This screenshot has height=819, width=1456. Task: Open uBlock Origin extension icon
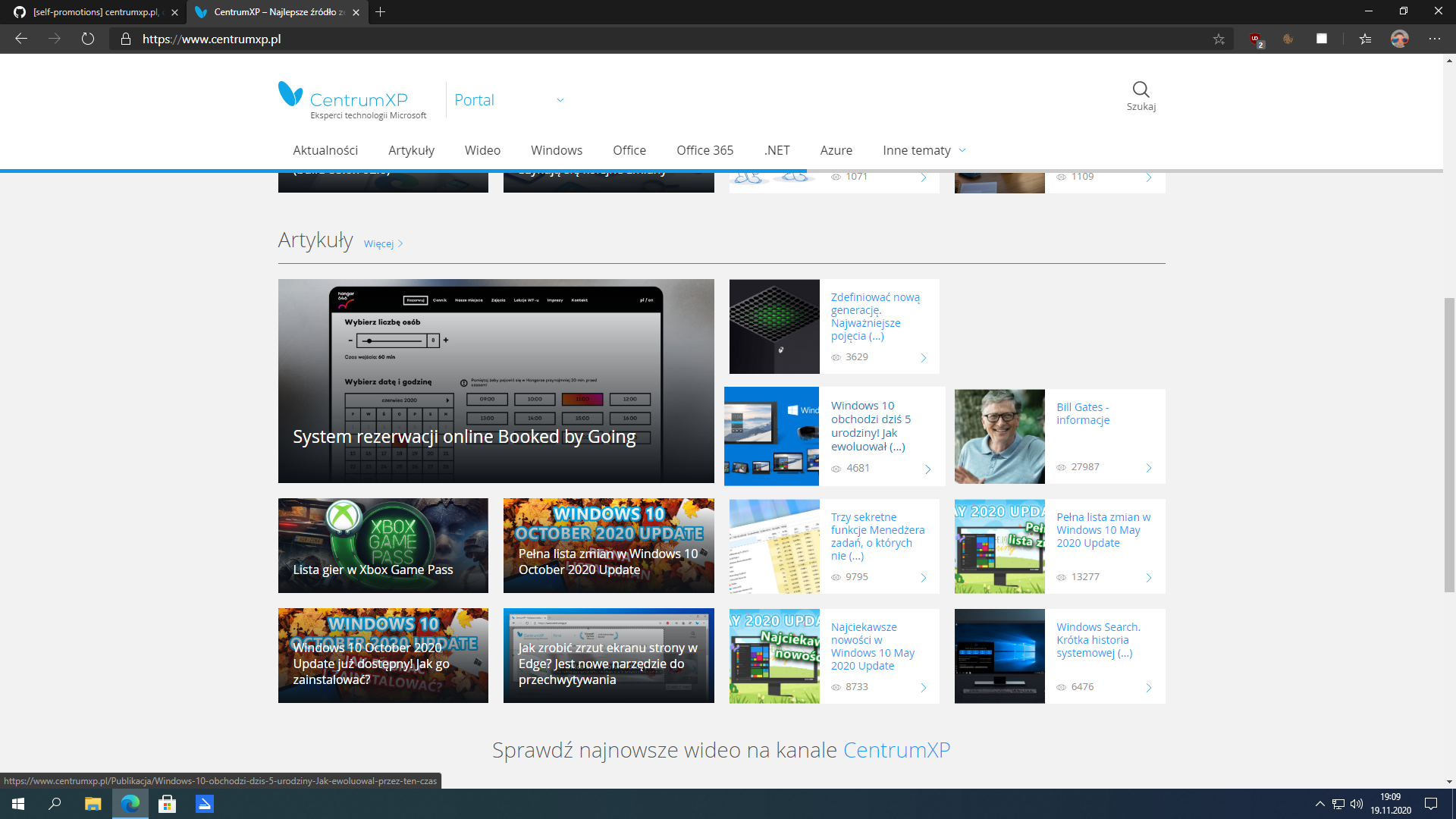(x=1256, y=39)
